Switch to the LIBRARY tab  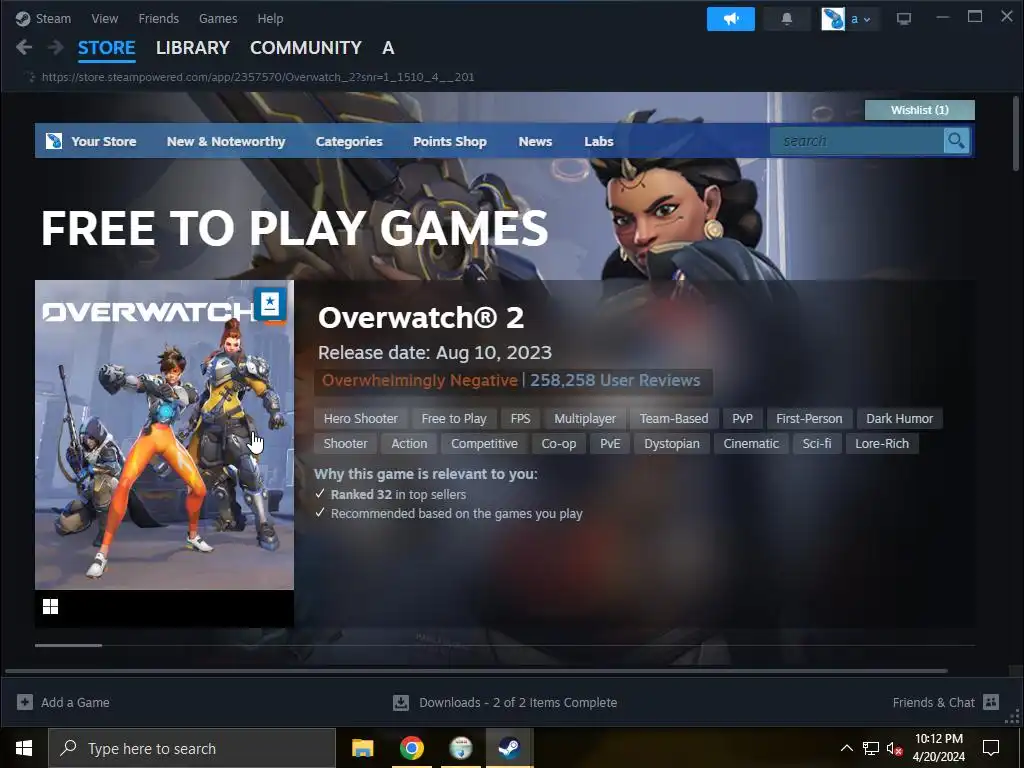(193, 48)
